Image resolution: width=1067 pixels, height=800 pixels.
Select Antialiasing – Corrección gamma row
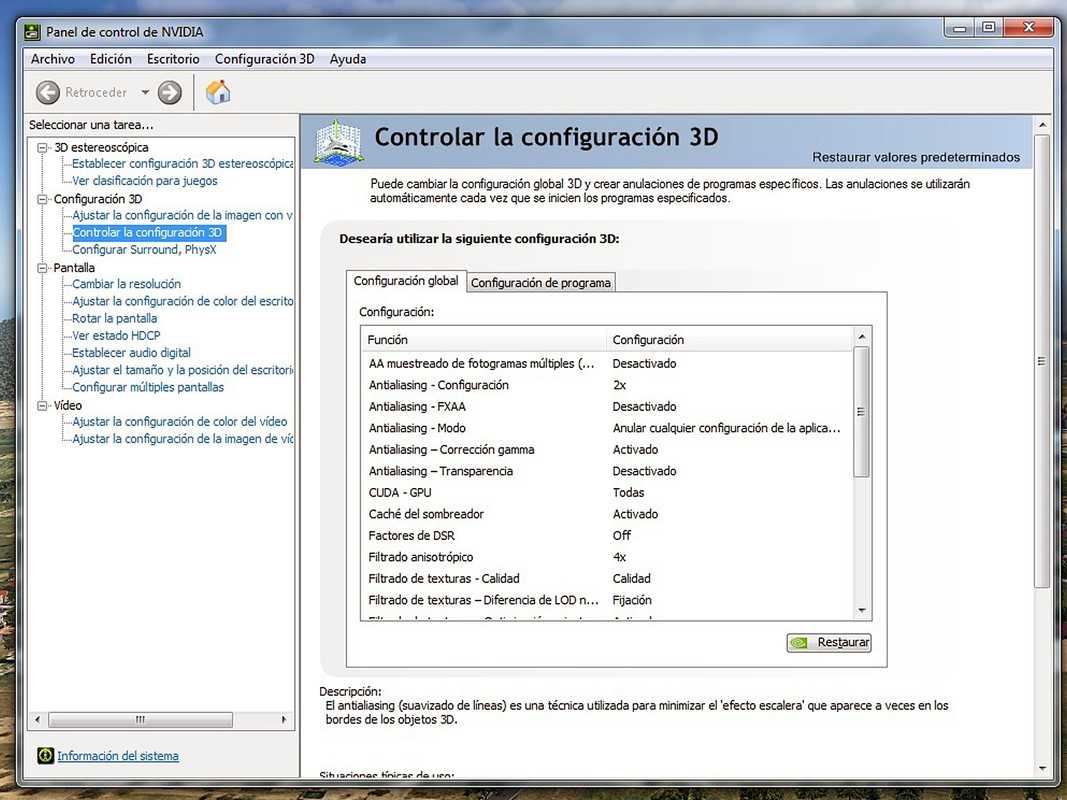607,450
